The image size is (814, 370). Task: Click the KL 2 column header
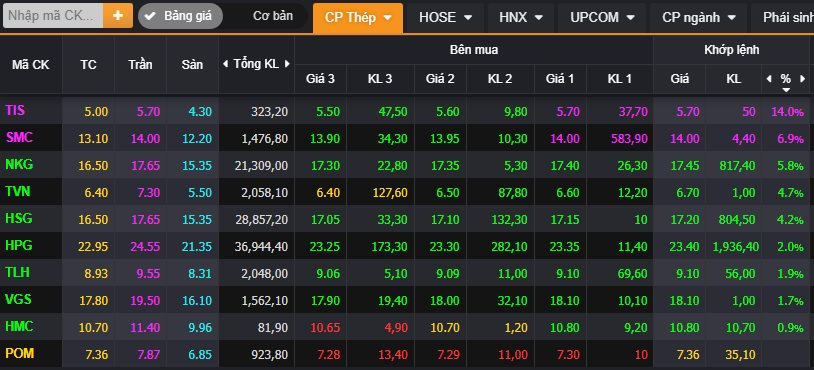pyautogui.click(x=500, y=79)
